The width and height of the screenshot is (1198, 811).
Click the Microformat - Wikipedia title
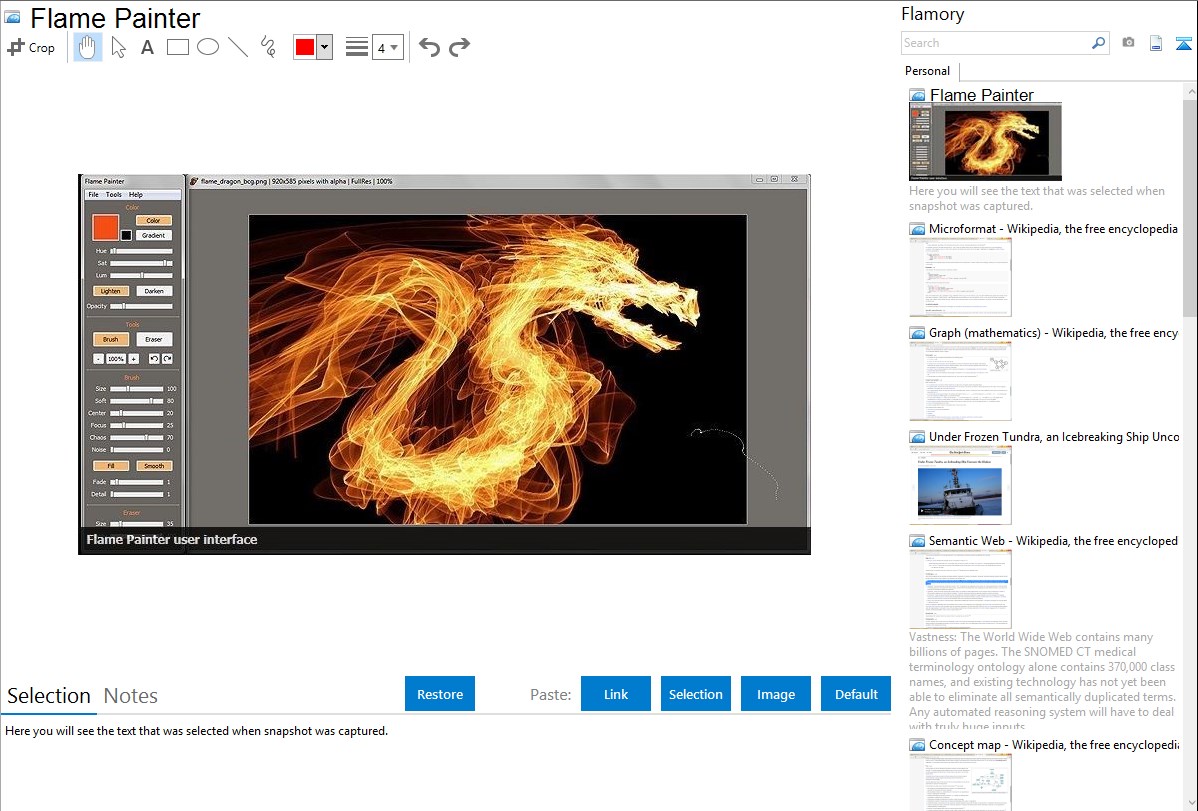(x=1053, y=229)
